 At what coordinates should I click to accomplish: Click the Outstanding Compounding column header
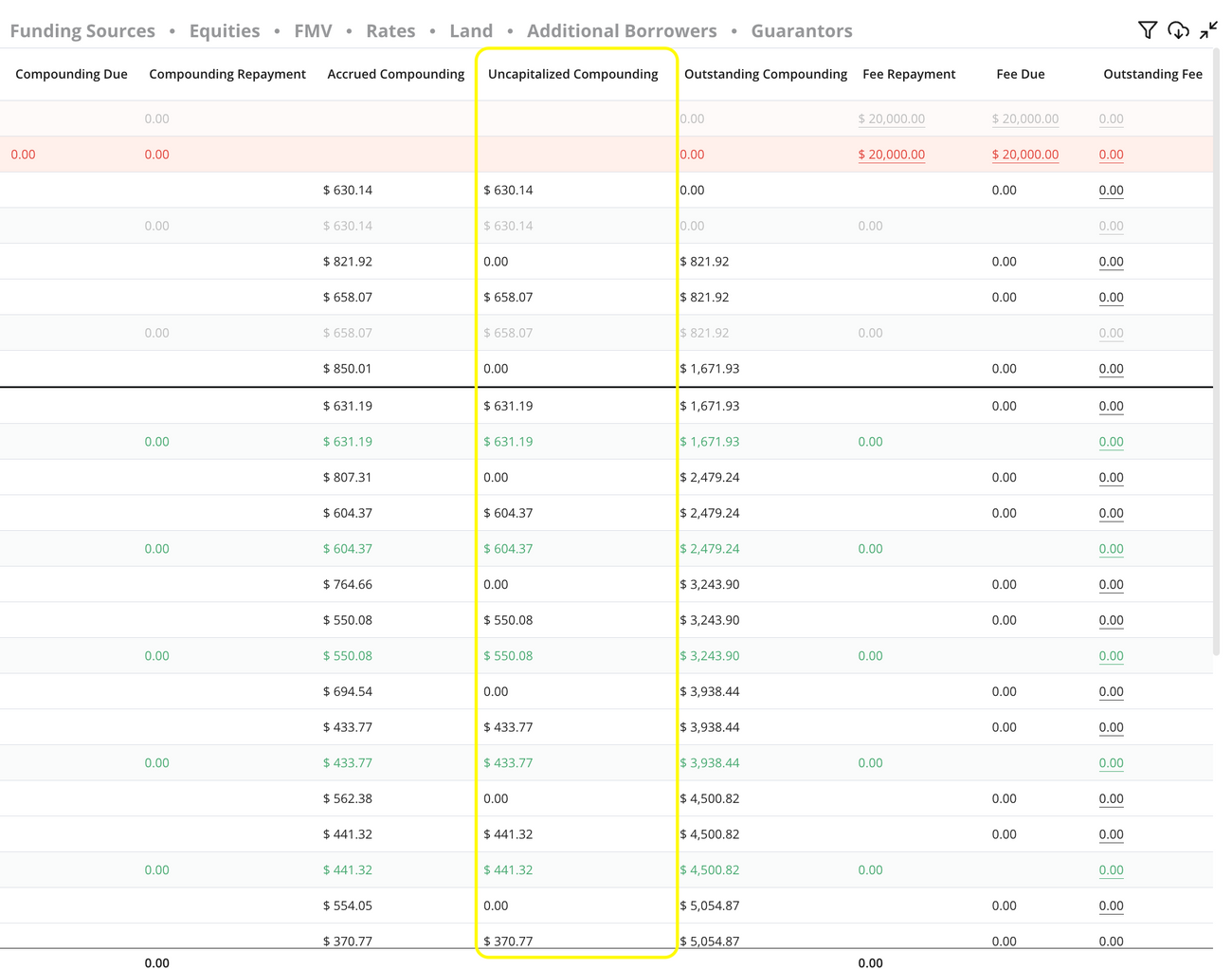point(765,74)
